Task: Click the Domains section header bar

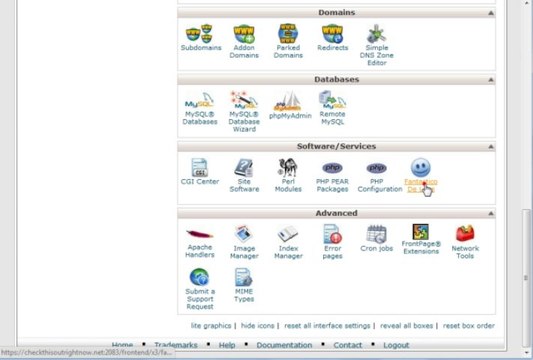Action: coord(336,13)
